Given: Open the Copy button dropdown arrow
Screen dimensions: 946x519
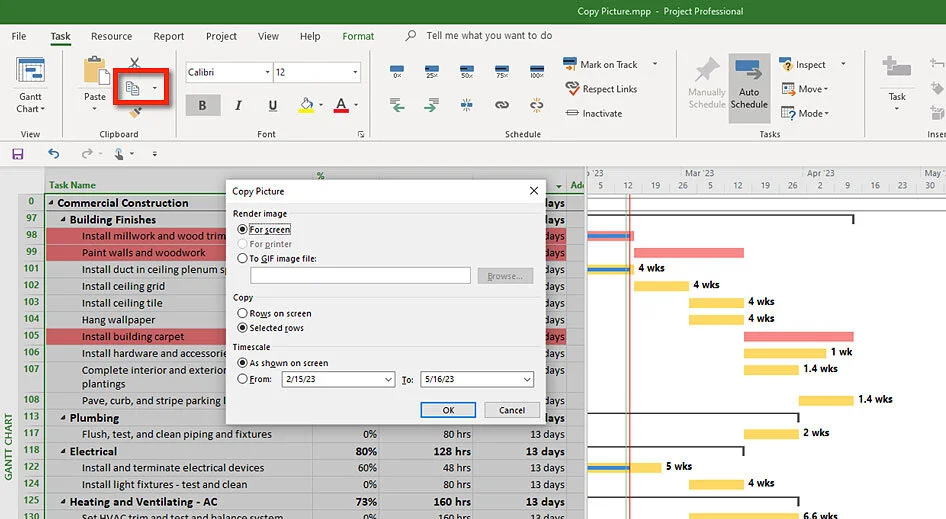Looking at the screenshot, I should point(154,89).
